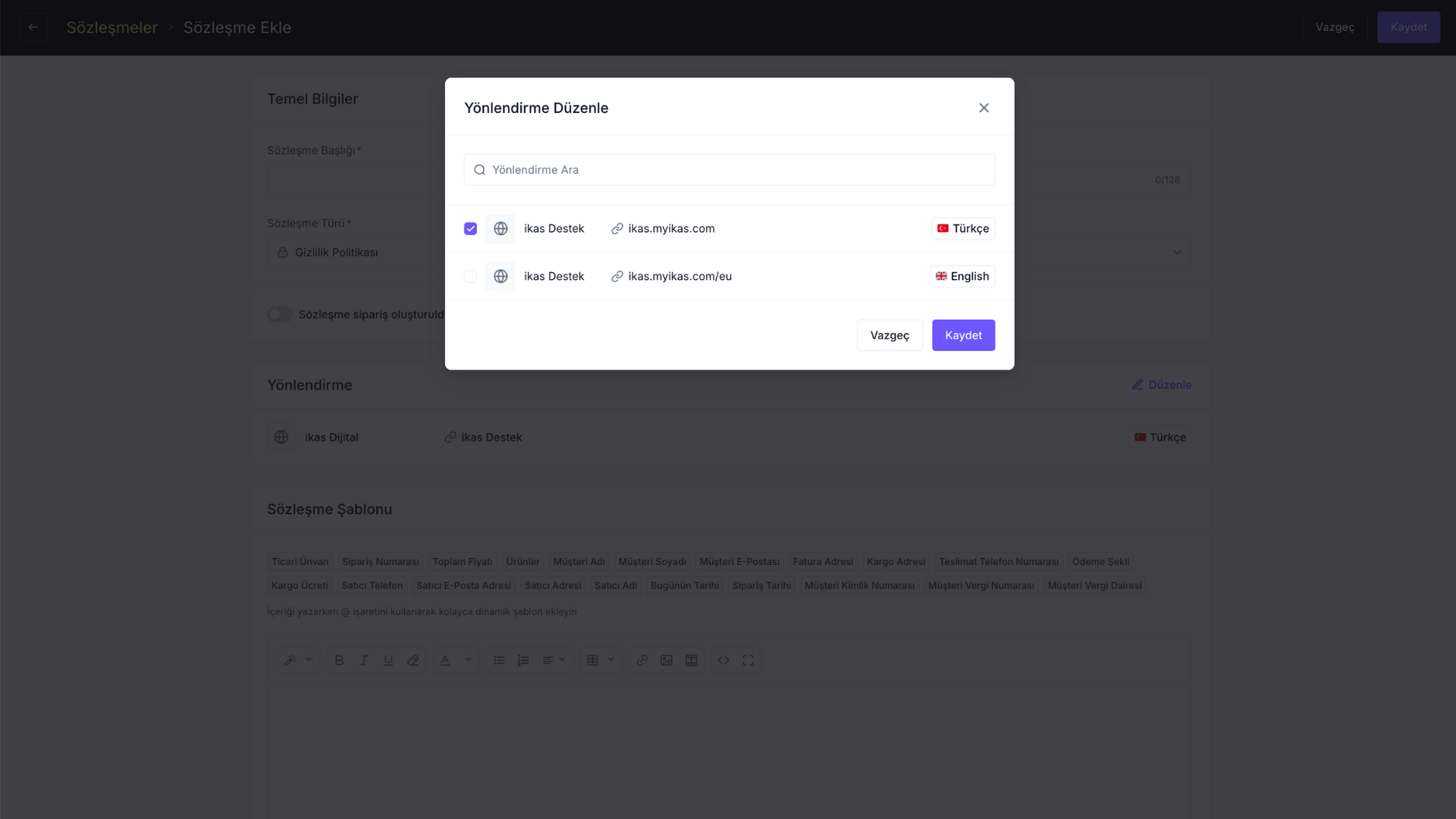Click Kaydet in the dialog footer
This screenshot has height=819, width=1456.
[963, 335]
